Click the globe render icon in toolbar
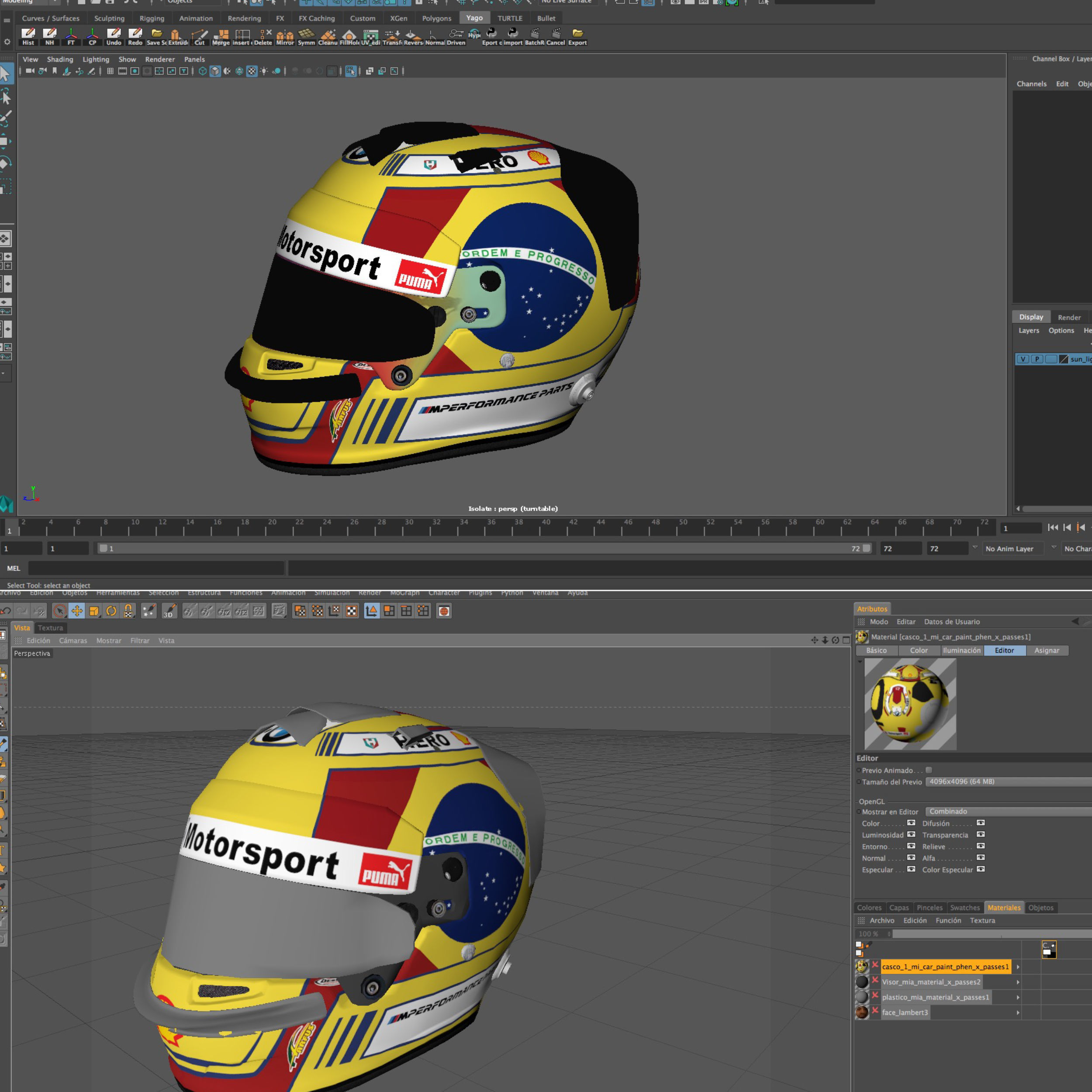Screen dimensions: 1092x1092 (444, 611)
